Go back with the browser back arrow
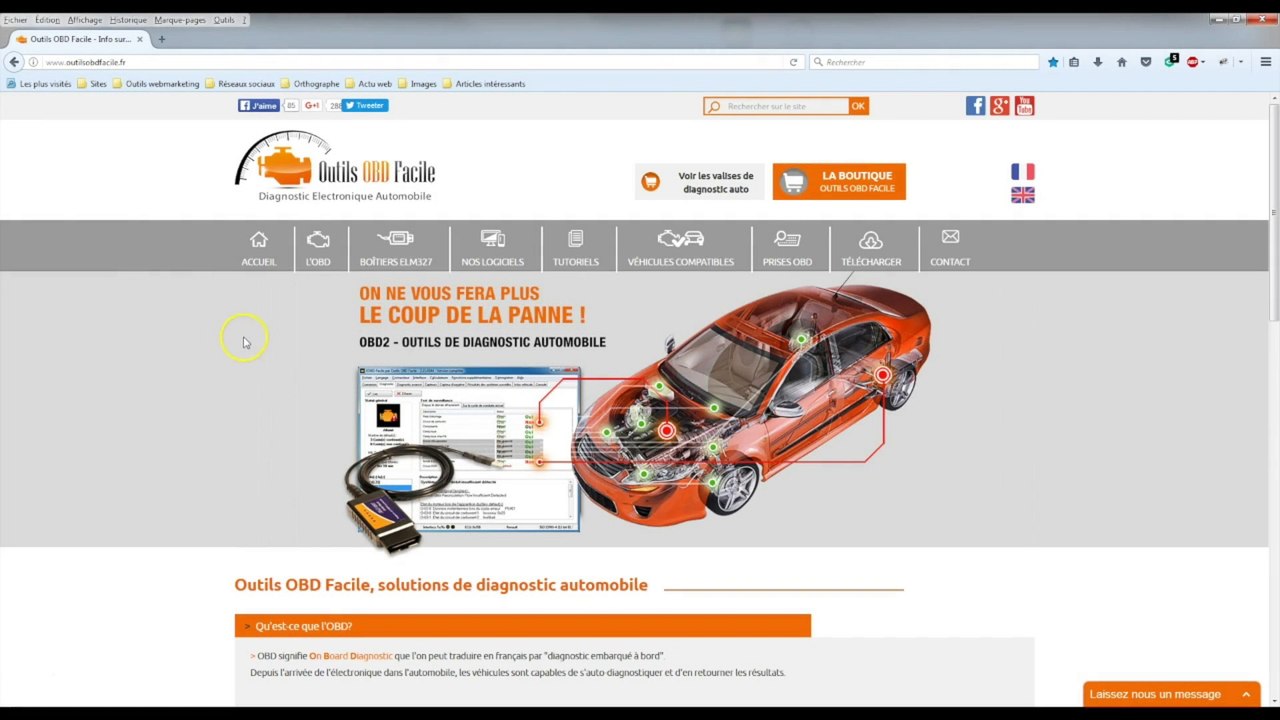Screen dimensions: 1280x720 pyautogui.click(x=14, y=62)
